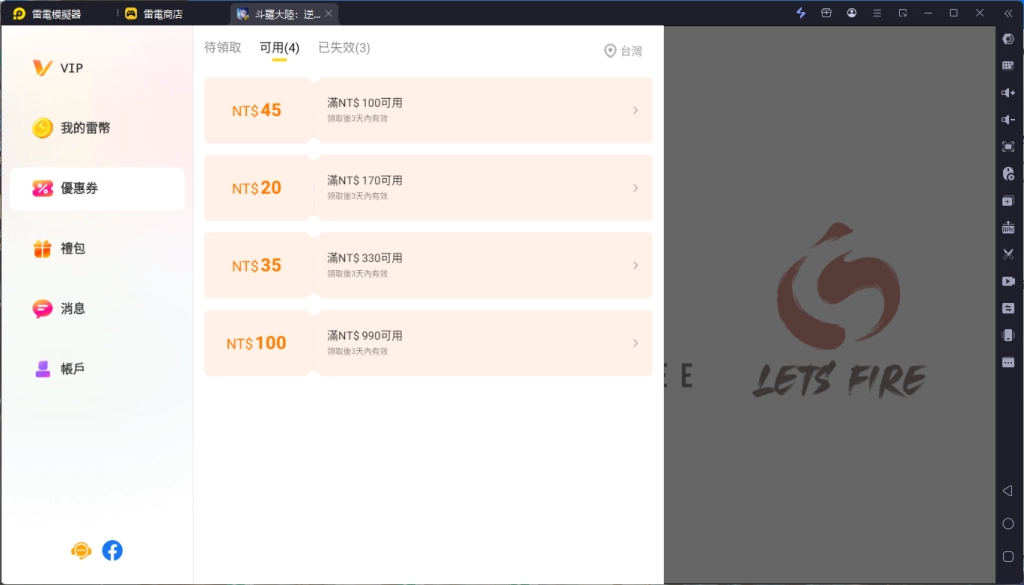
Task: Expand chevron on 滿NT$ 170可用 coupon
Action: click(x=635, y=188)
